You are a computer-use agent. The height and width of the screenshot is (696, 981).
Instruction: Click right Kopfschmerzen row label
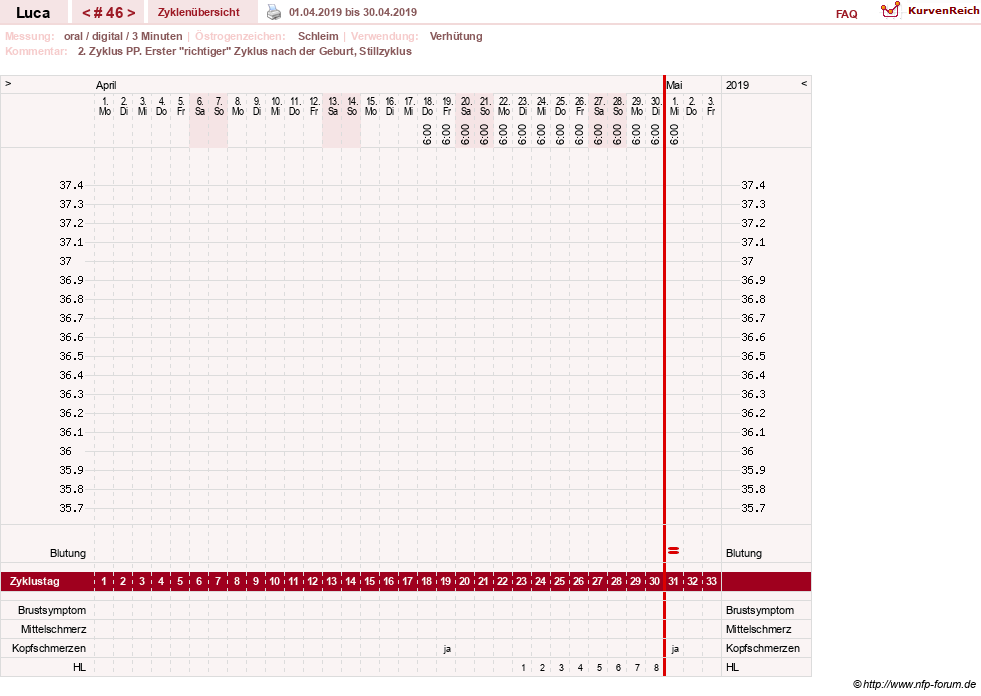(x=763, y=648)
